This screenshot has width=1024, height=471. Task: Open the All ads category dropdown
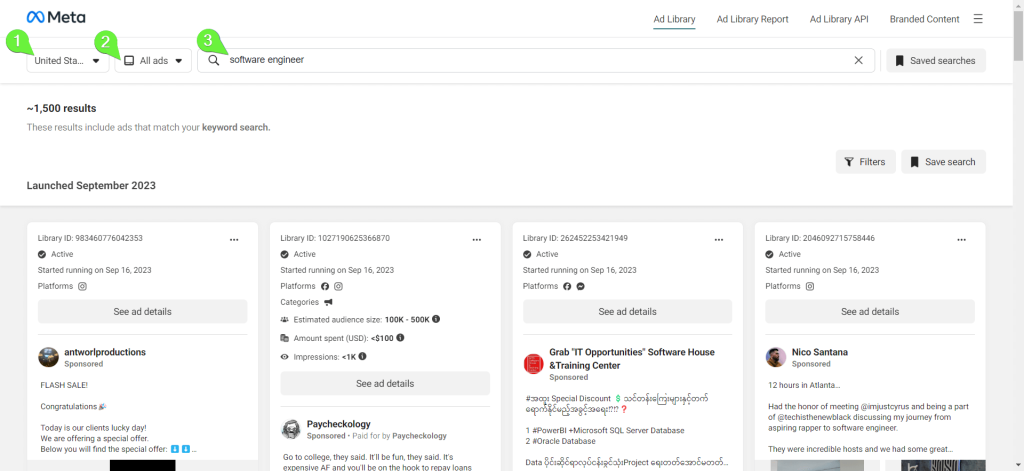153,61
